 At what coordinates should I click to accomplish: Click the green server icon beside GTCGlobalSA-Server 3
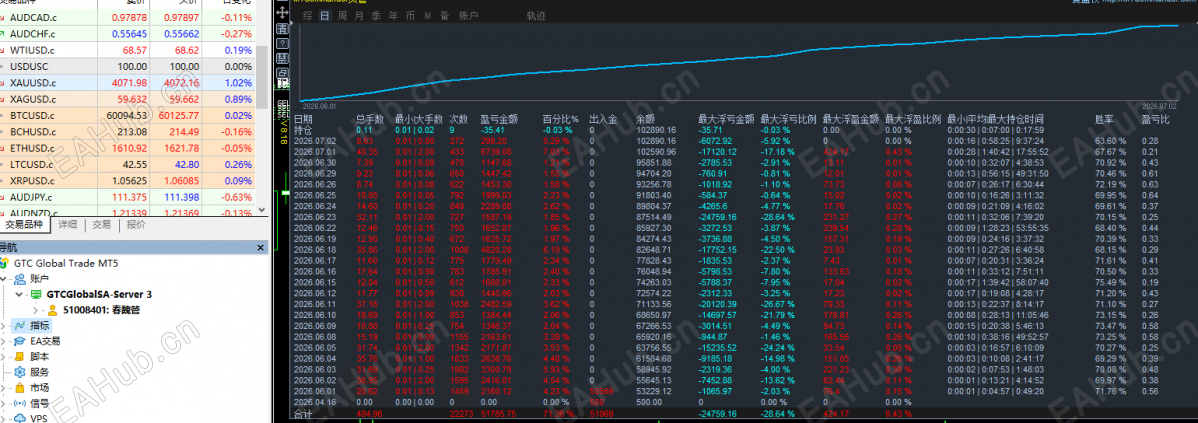(x=36, y=295)
